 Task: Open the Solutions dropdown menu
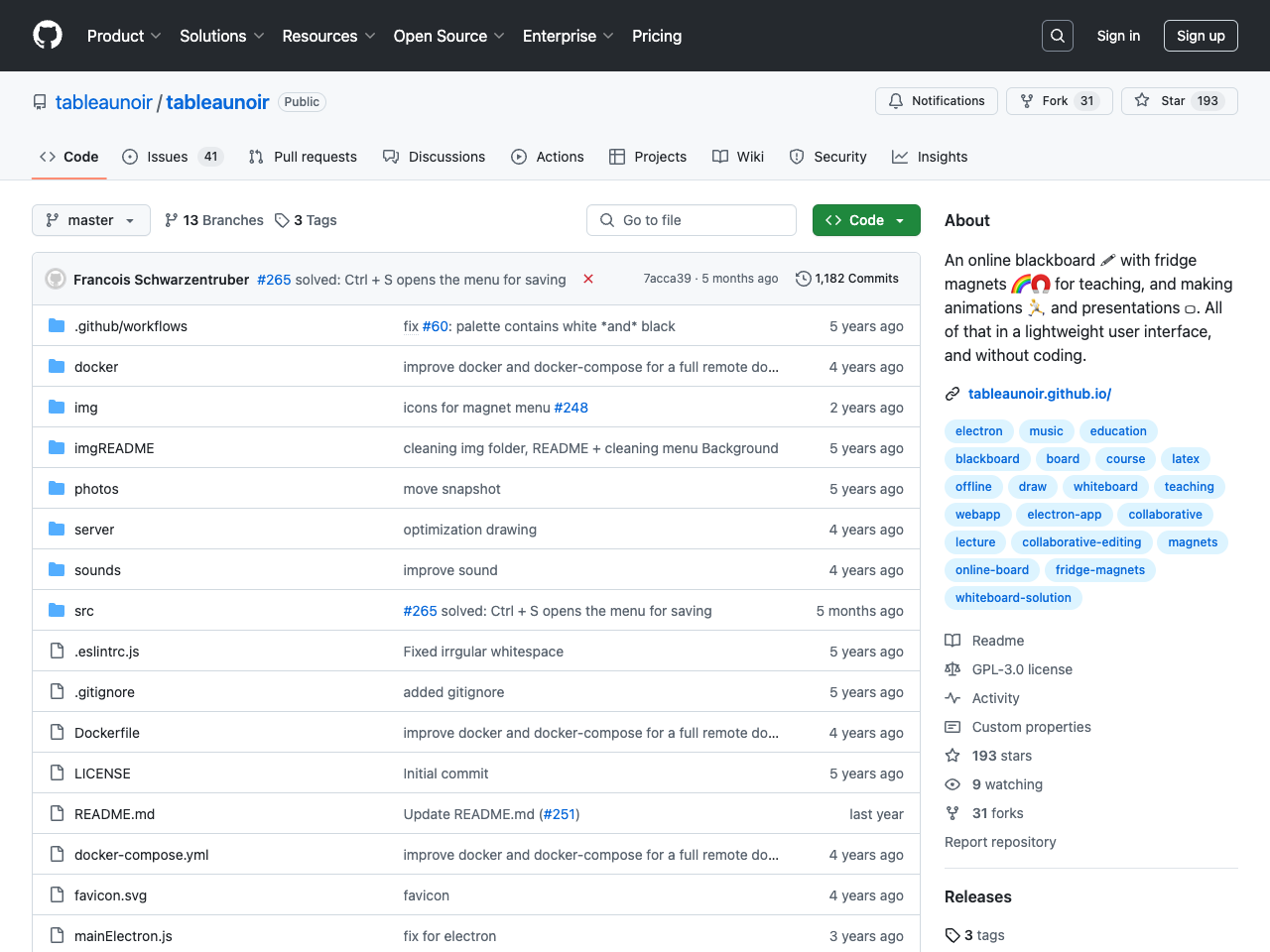click(x=222, y=36)
